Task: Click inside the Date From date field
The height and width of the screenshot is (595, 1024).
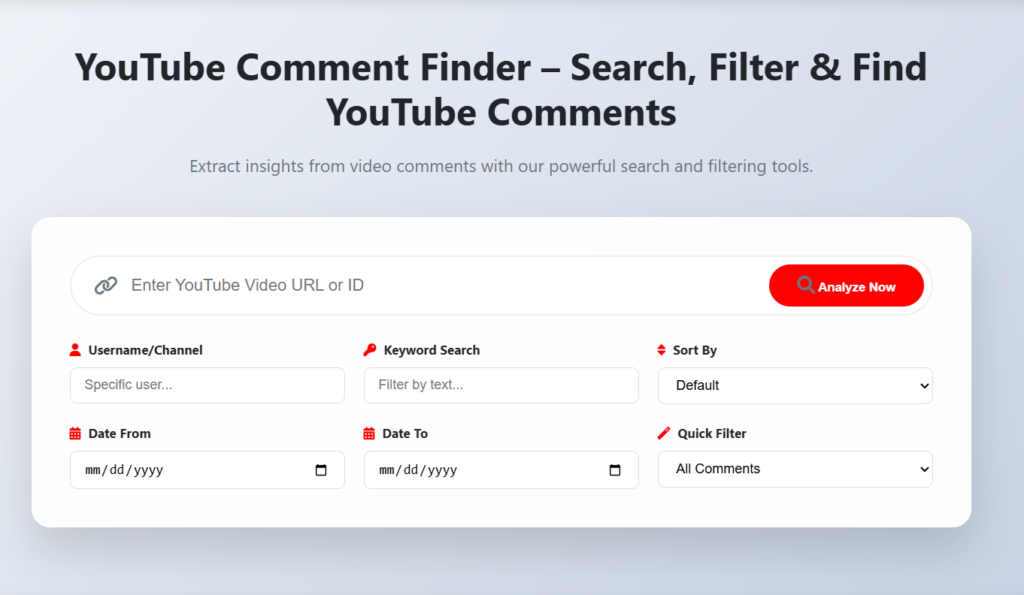Action: pyautogui.click(x=207, y=470)
